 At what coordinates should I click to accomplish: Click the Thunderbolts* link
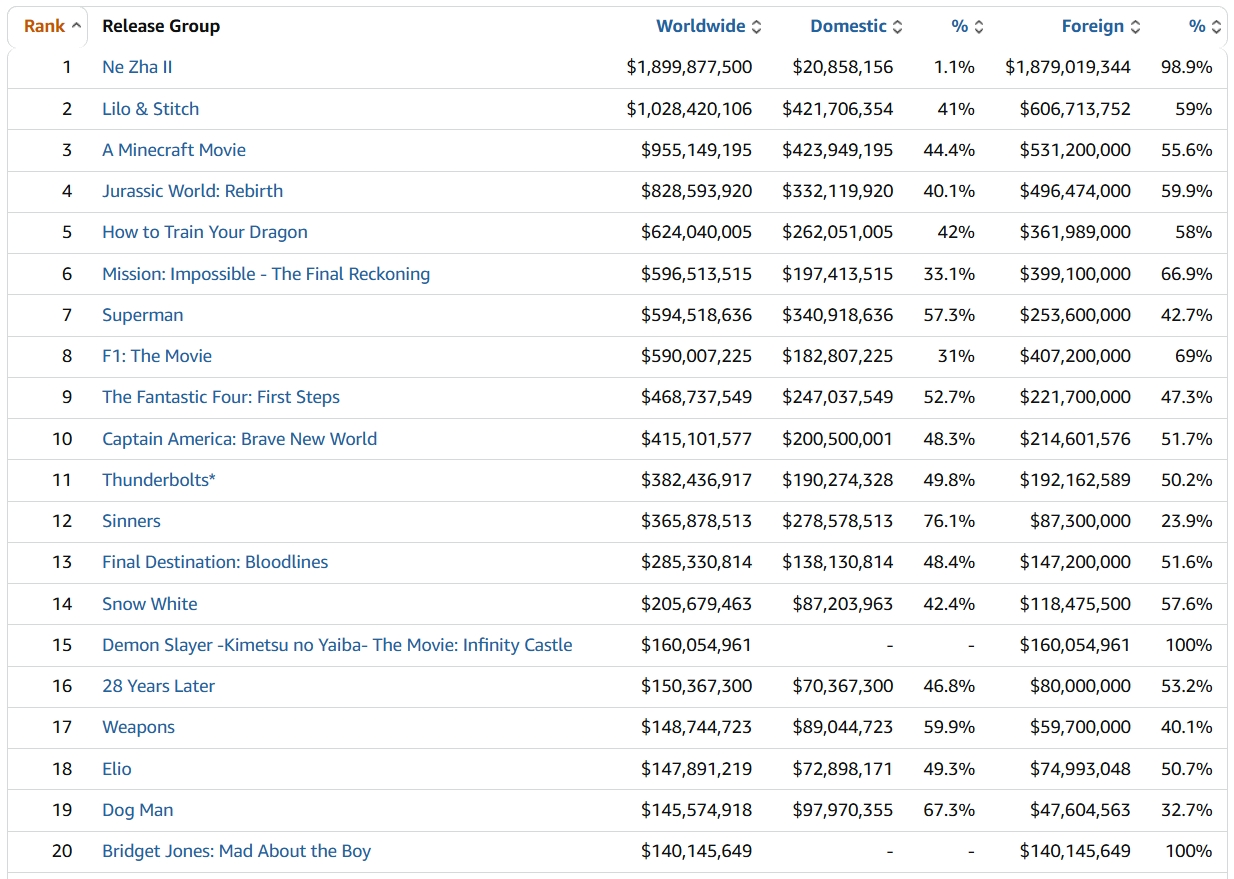coord(159,480)
